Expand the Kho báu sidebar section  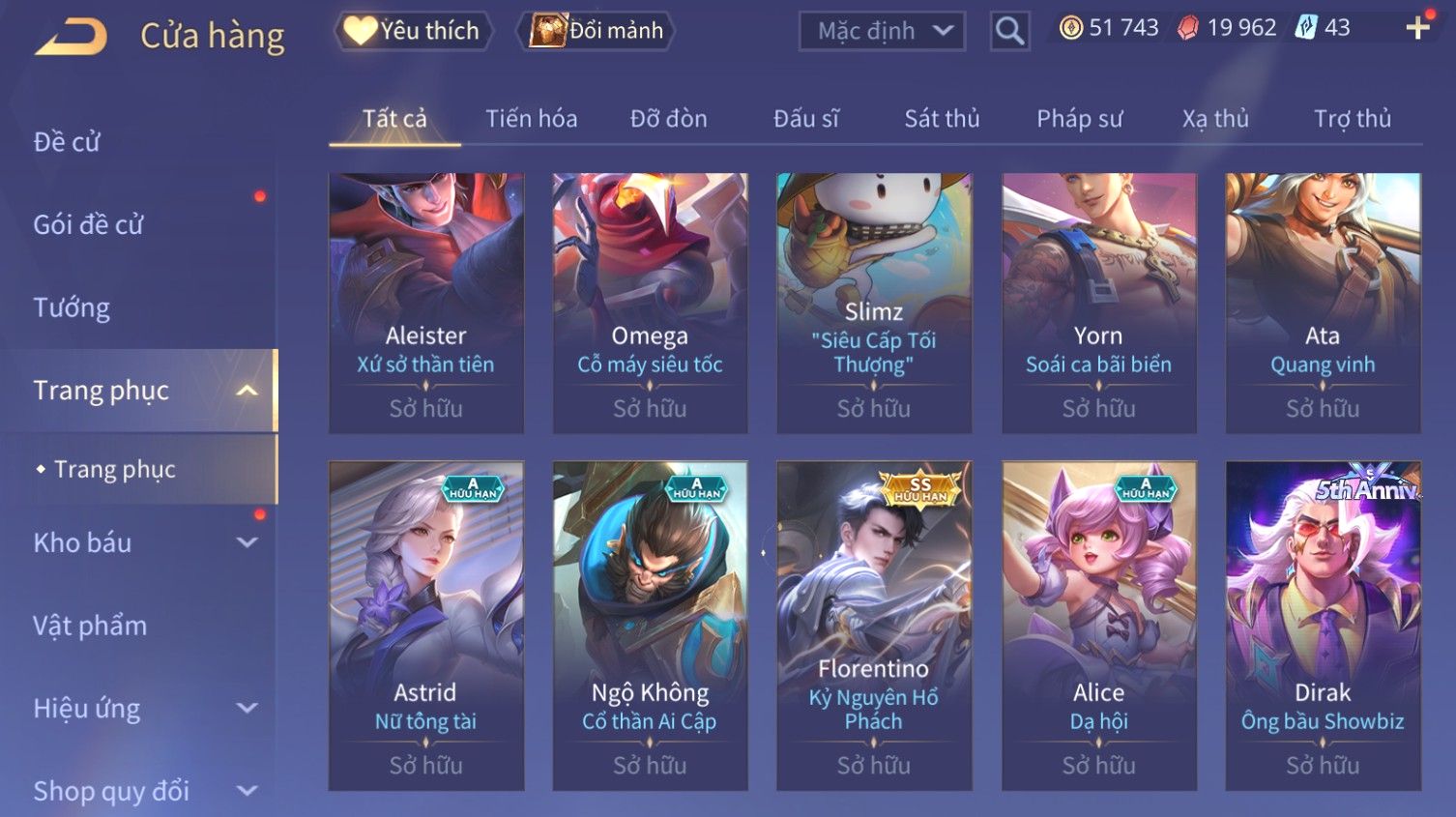coord(248,542)
